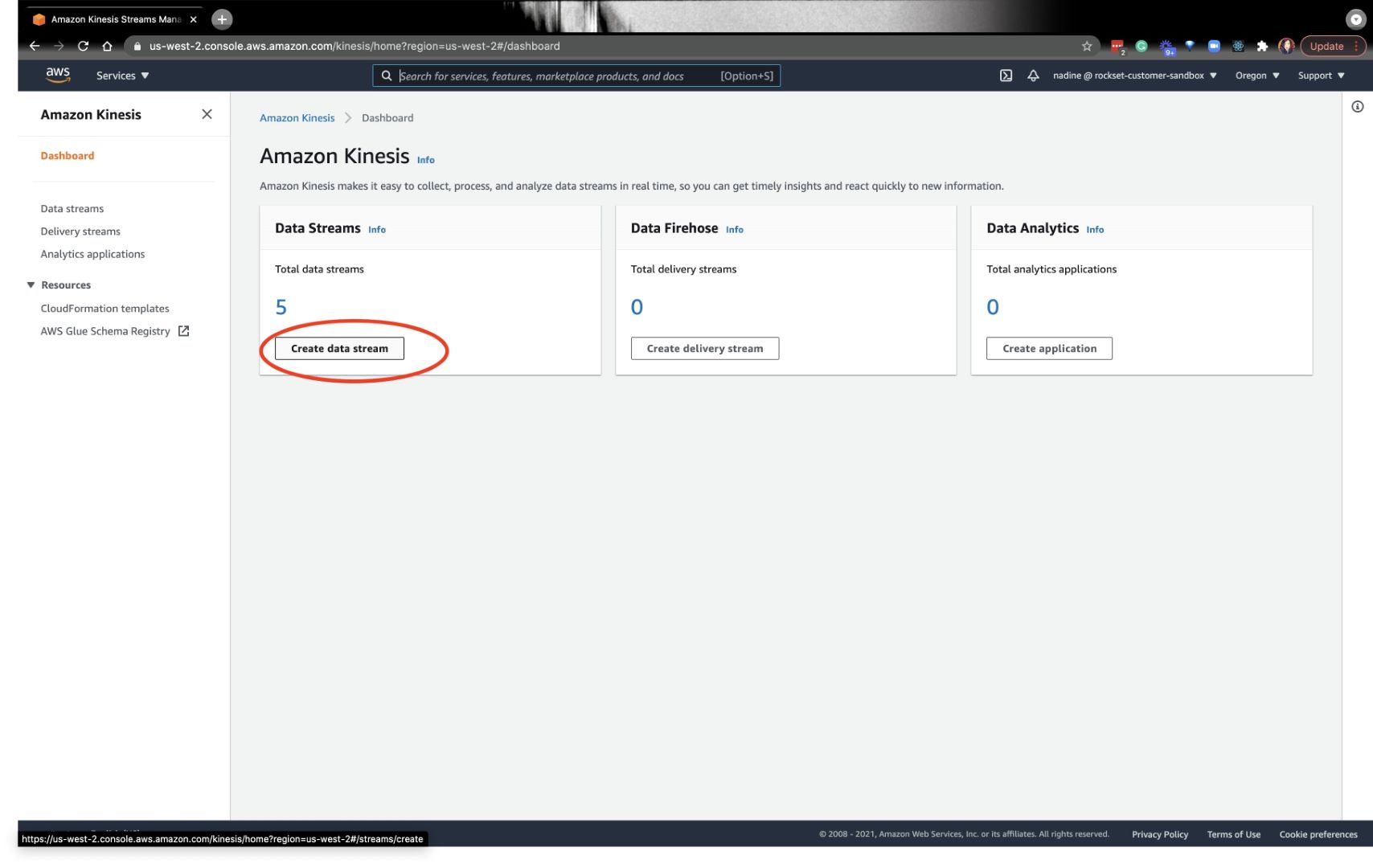Open CloudFormation templates in the sidebar
Image resolution: width=1373 pixels, height=868 pixels.
[105, 309]
